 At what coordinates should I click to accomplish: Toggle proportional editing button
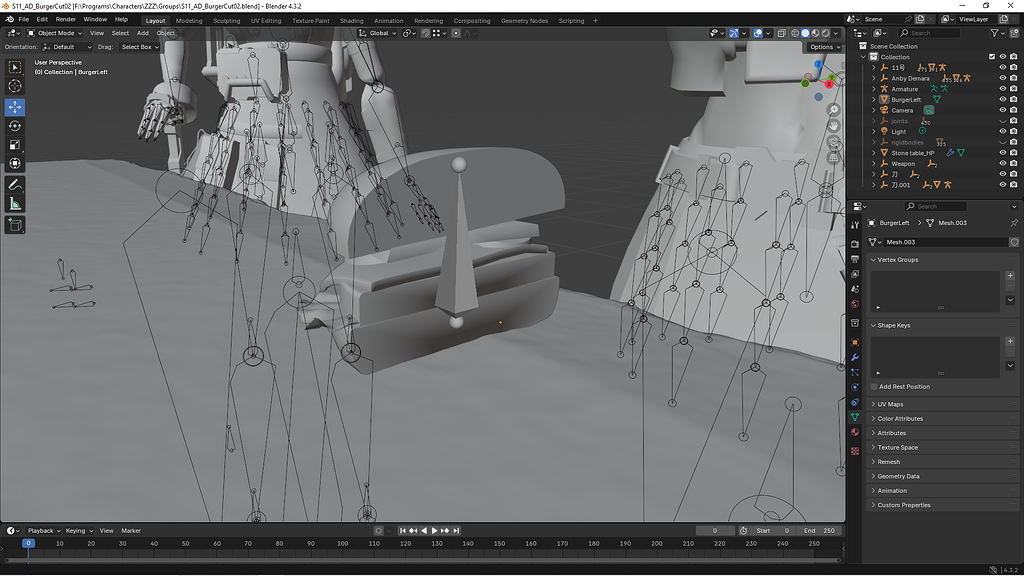click(x=456, y=33)
